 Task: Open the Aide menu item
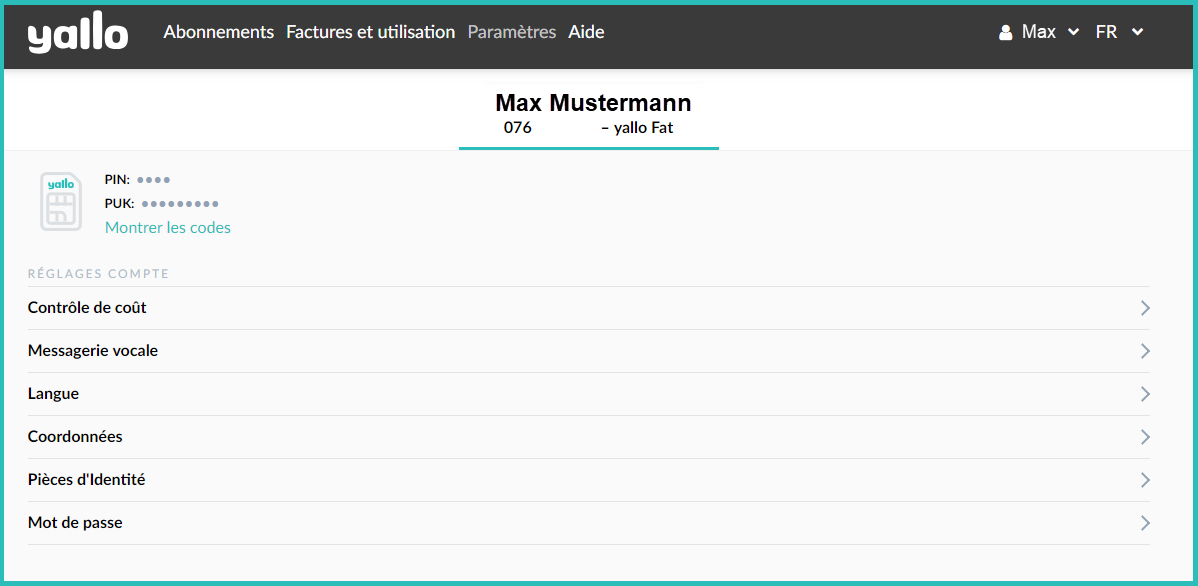coord(586,32)
